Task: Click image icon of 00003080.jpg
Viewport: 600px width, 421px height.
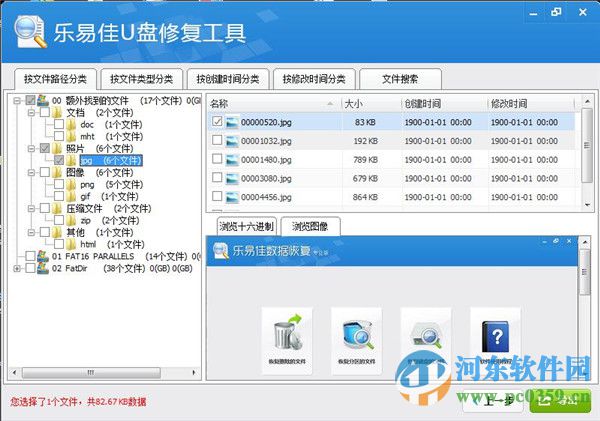Action: 232,179
